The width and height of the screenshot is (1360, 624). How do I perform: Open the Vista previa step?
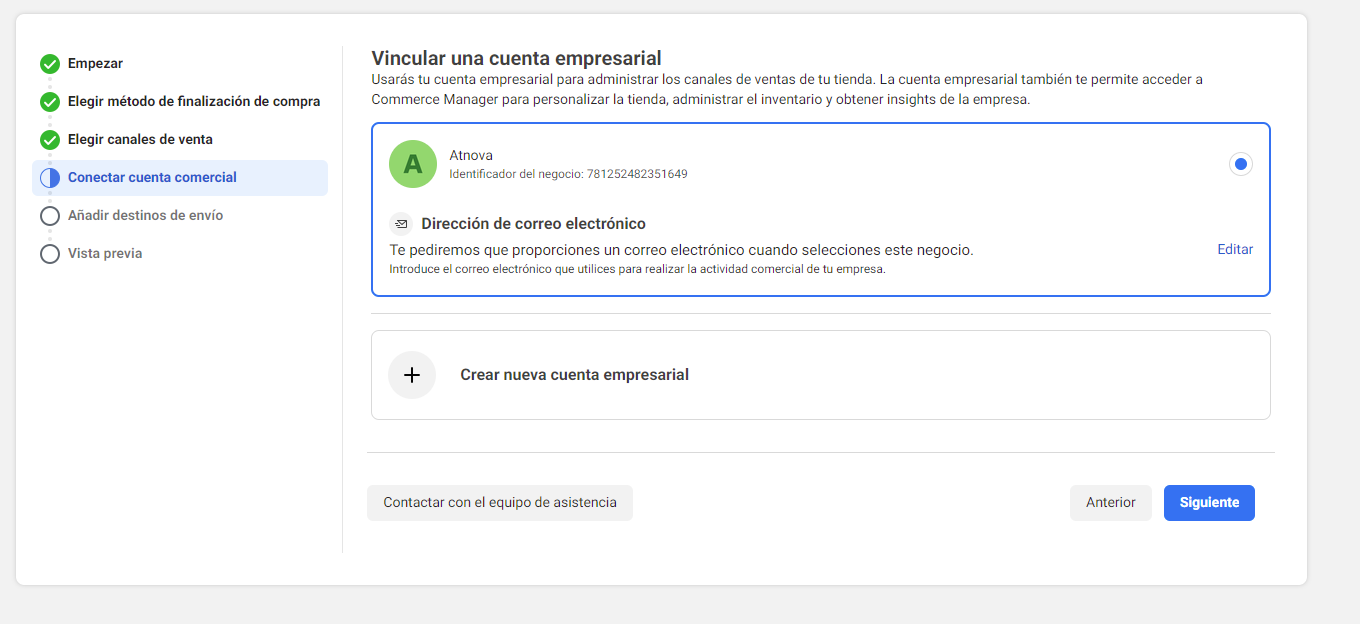(x=105, y=254)
